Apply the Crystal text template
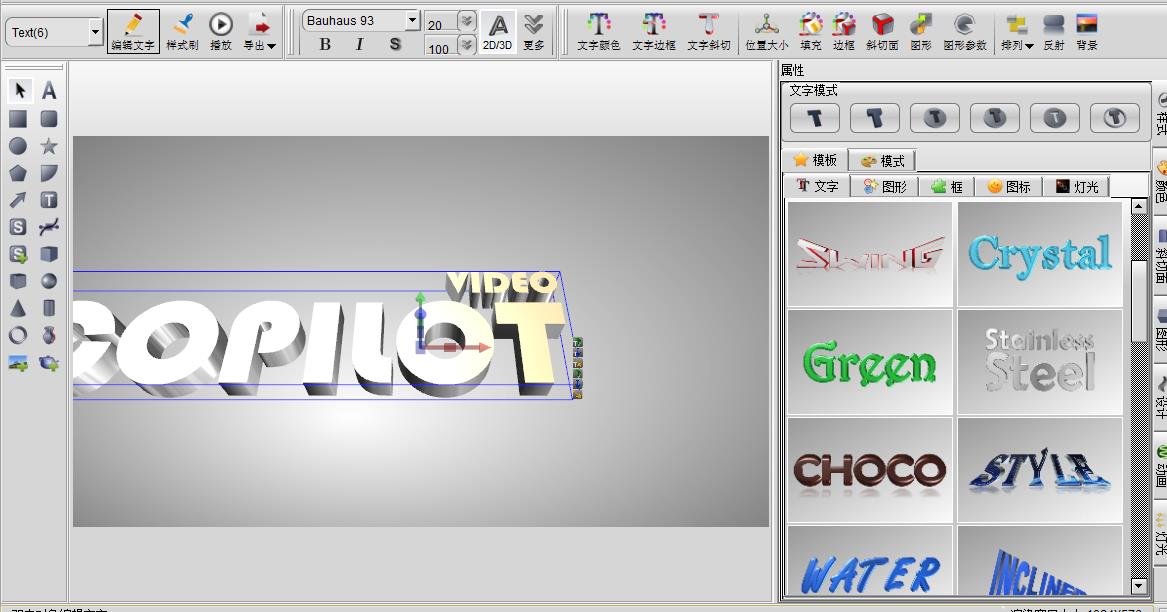The height and width of the screenshot is (612, 1167). coord(1040,254)
